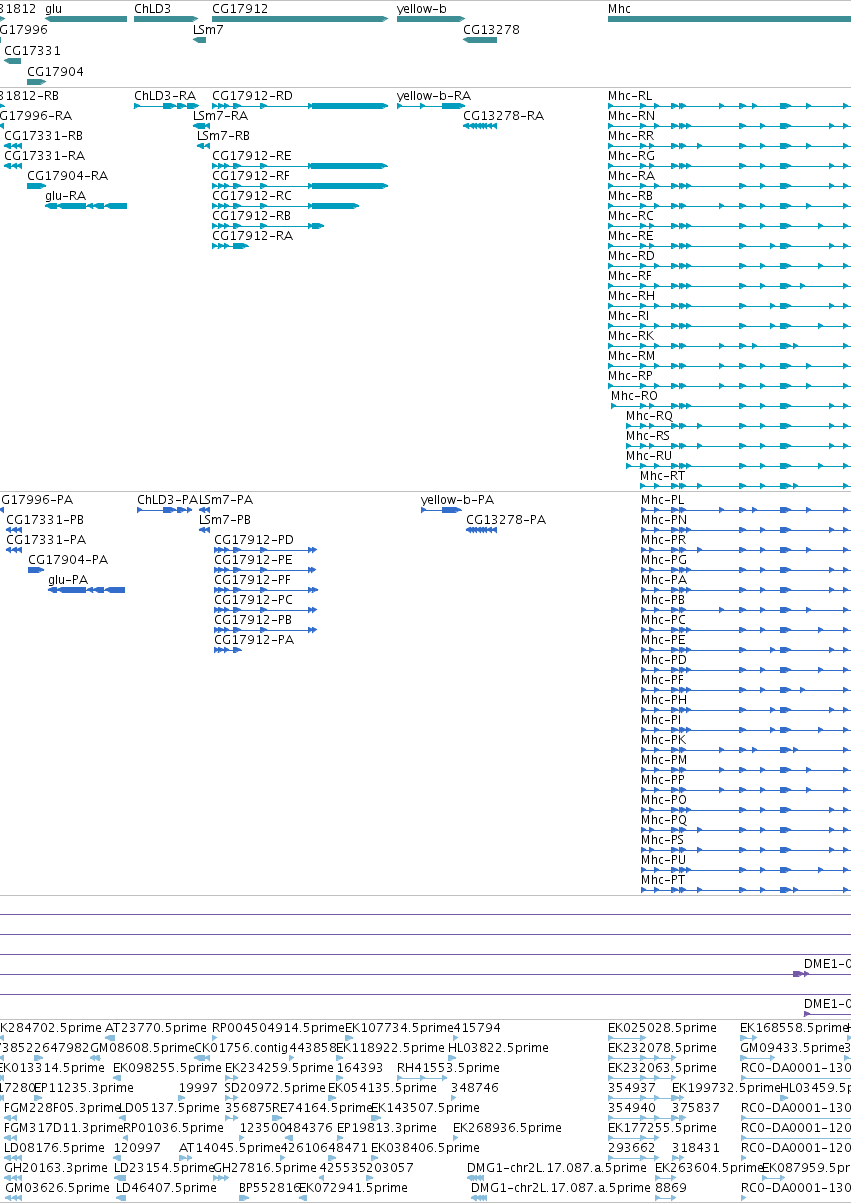Click protein CG13278-PA
Screen dimensions: 851x1203
[506, 520]
